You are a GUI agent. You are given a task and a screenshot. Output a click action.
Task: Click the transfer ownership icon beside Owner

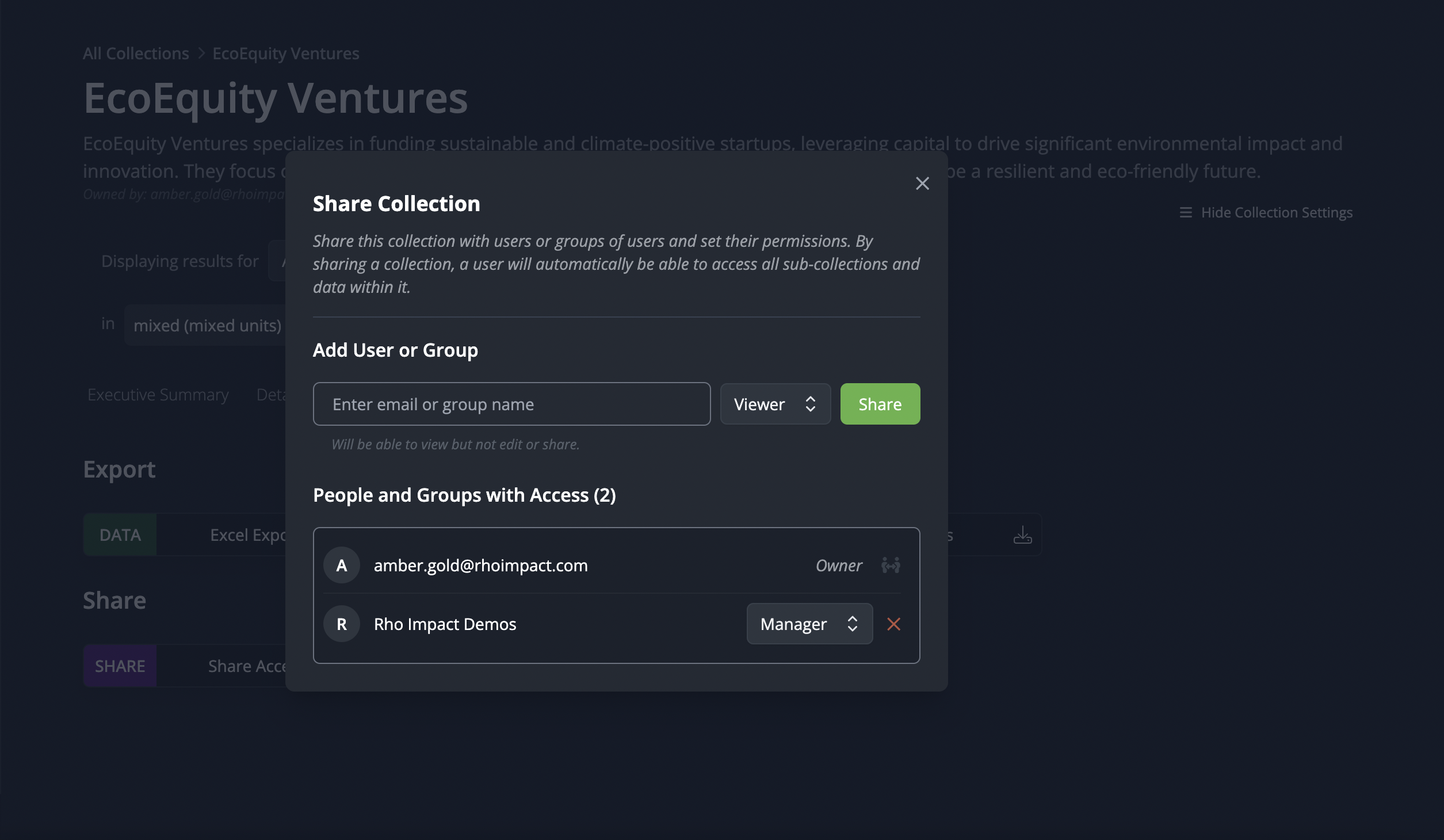[x=891, y=566]
